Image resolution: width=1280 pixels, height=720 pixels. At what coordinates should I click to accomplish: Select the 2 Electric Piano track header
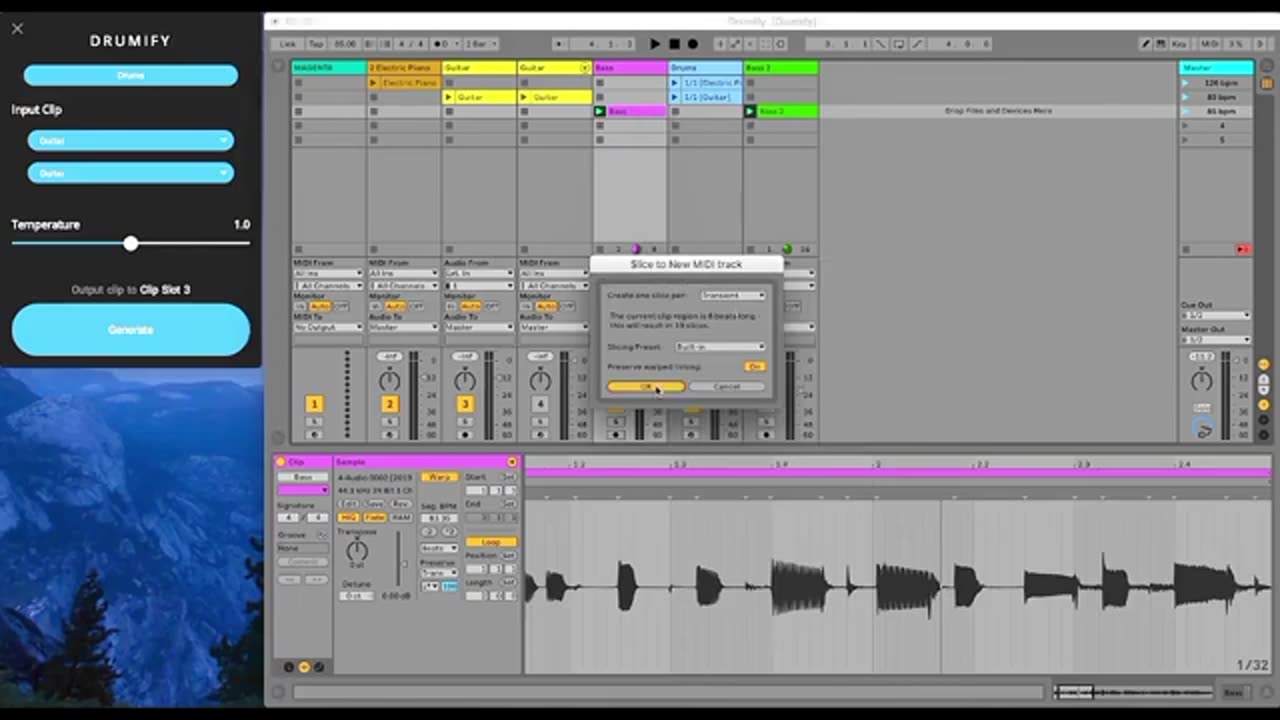(x=404, y=68)
